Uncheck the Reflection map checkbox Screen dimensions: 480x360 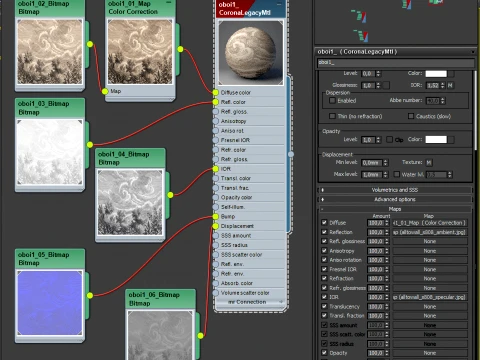(x=324, y=232)
